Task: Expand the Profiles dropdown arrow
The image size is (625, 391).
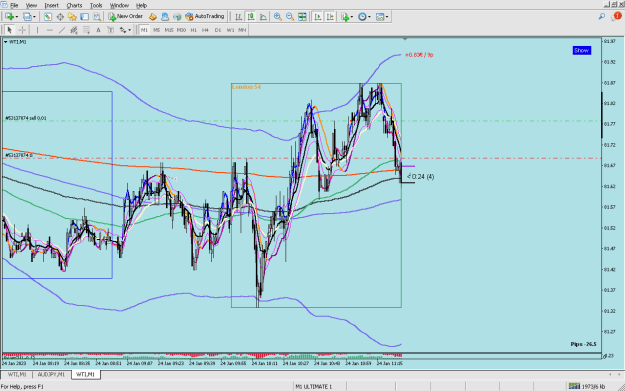Action: [x=34, y=17]
